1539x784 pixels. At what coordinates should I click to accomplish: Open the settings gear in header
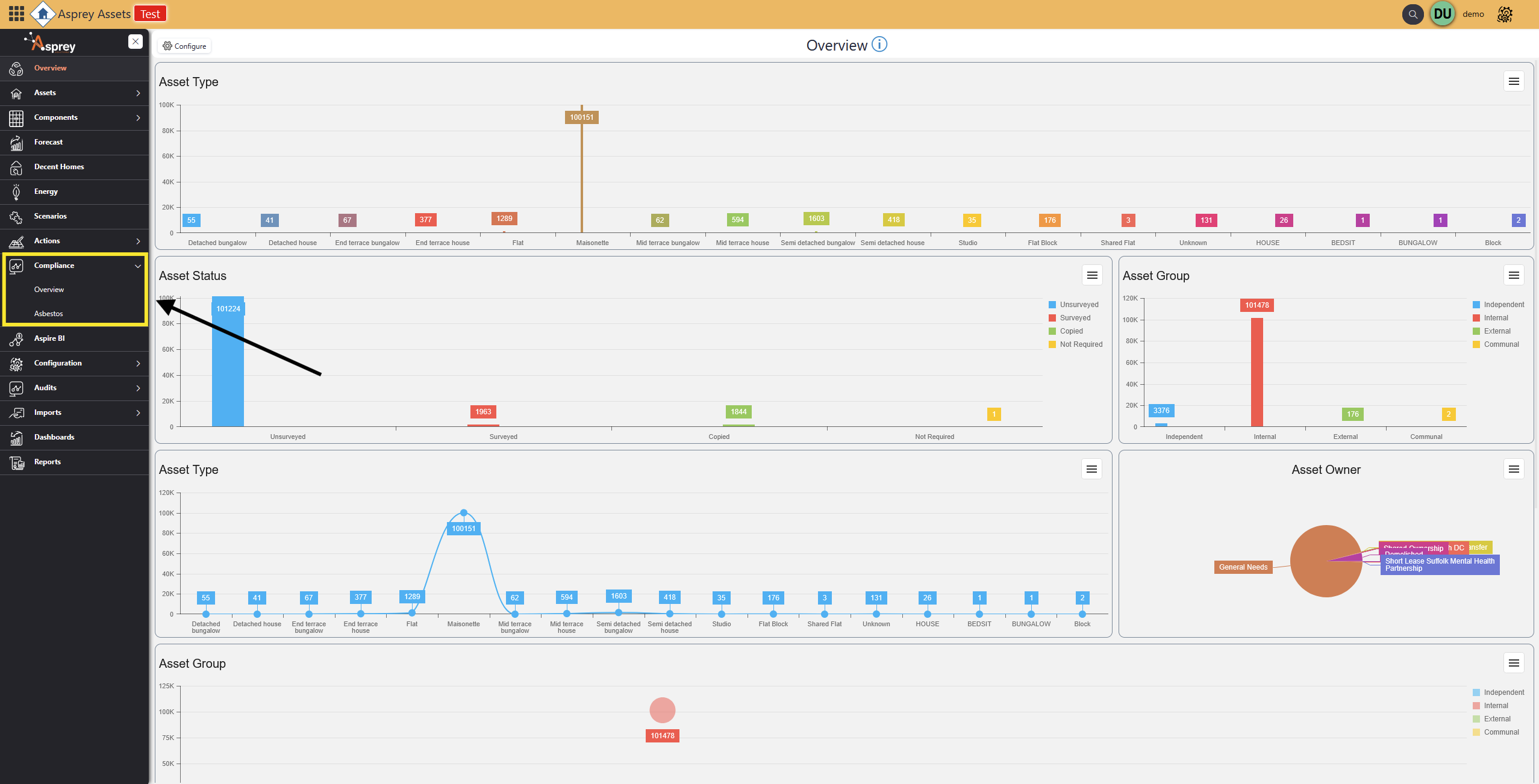[1505, 14]
